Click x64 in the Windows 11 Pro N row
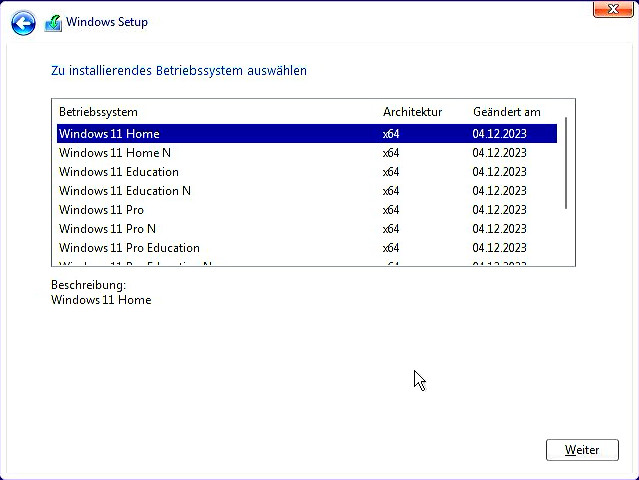Screen dimensions: 639x480 [391, 229]
